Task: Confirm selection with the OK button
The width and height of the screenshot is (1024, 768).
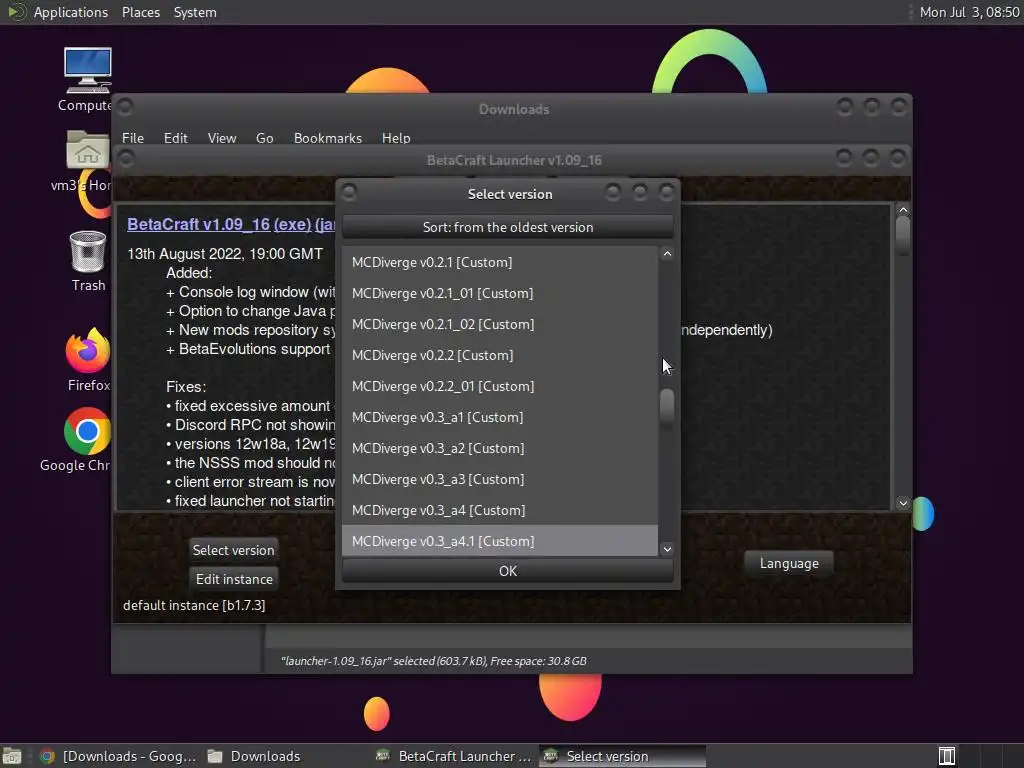Action: tap(507, 571)
